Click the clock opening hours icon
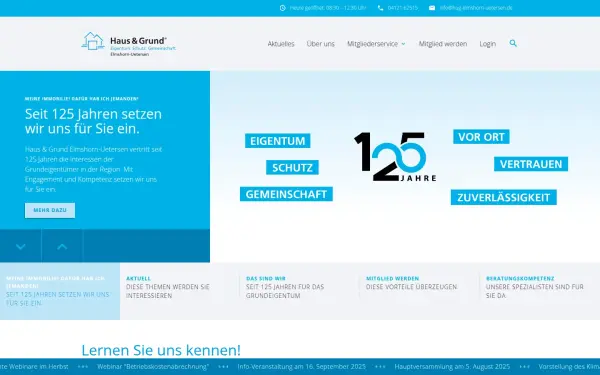 282,8
